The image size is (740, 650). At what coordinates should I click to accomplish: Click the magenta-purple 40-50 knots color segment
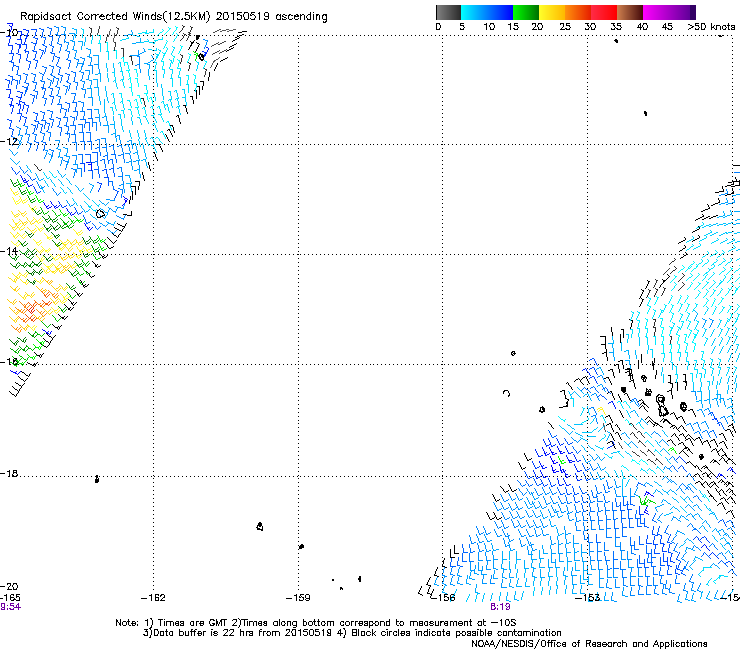[x=669, y=12]
